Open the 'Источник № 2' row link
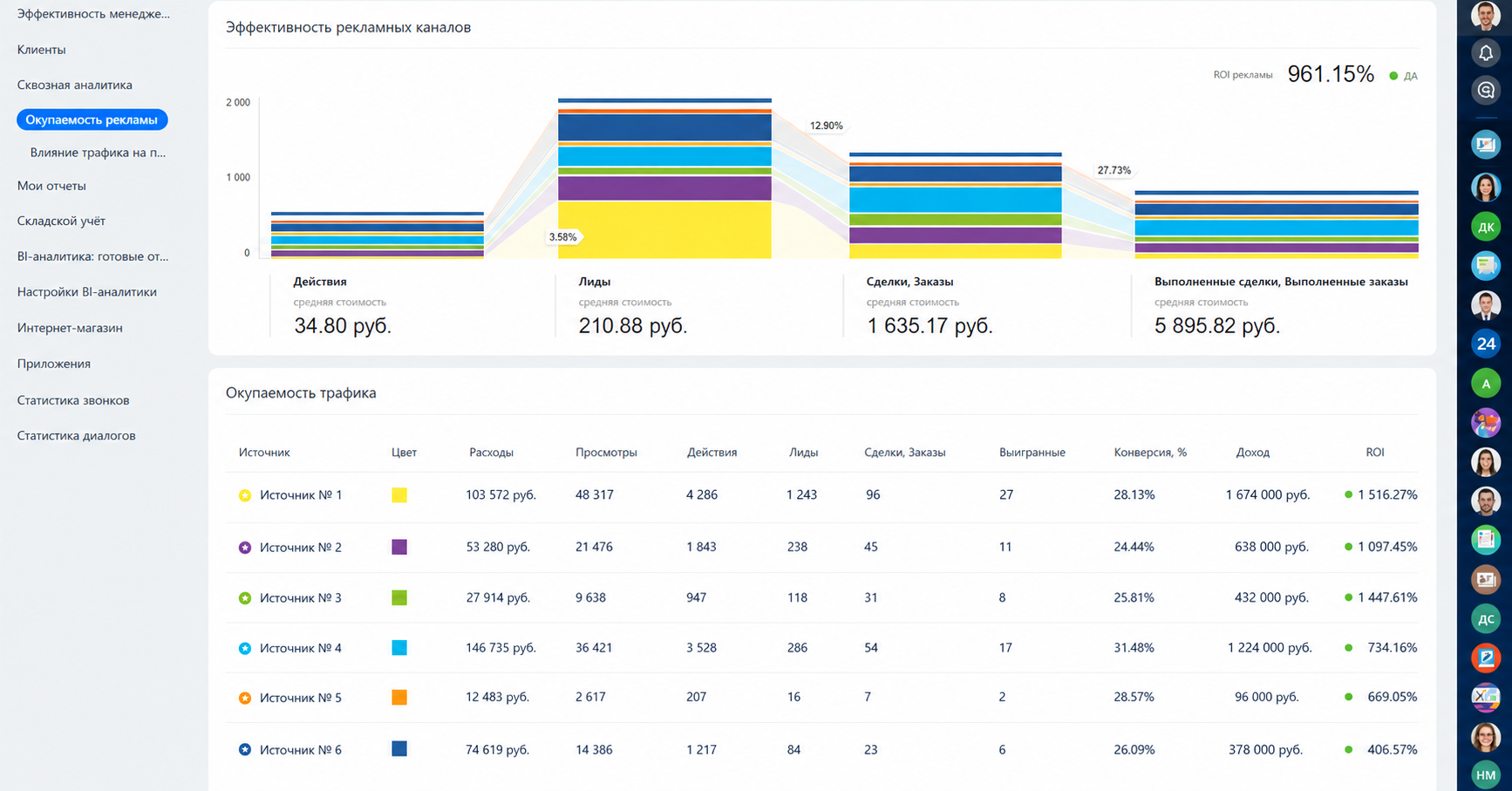This screenshot has width=1512, height=791. coord(301,548)
